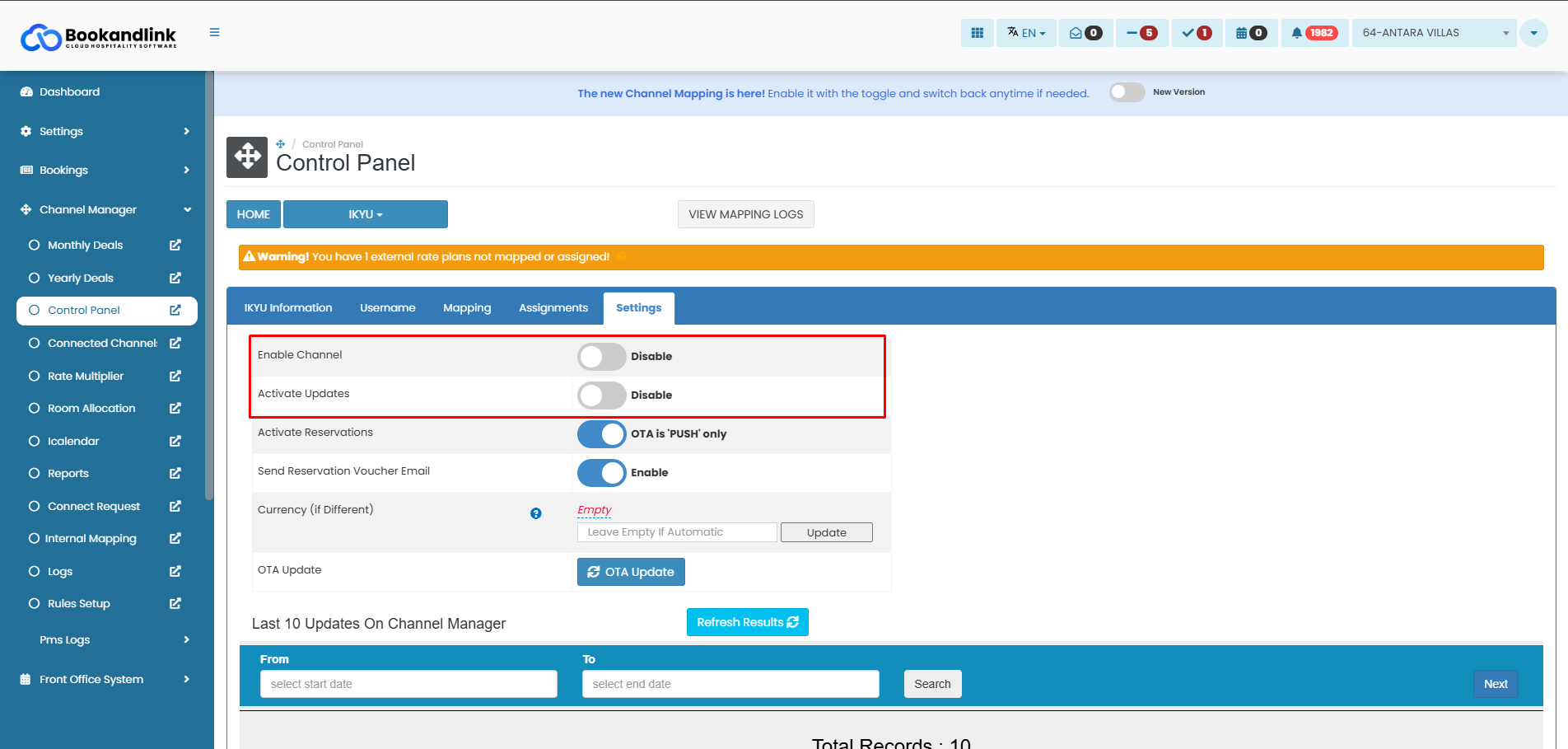1568x749 pixels.
Task: Switch to the Assignments tab
Action: point(553,308)
